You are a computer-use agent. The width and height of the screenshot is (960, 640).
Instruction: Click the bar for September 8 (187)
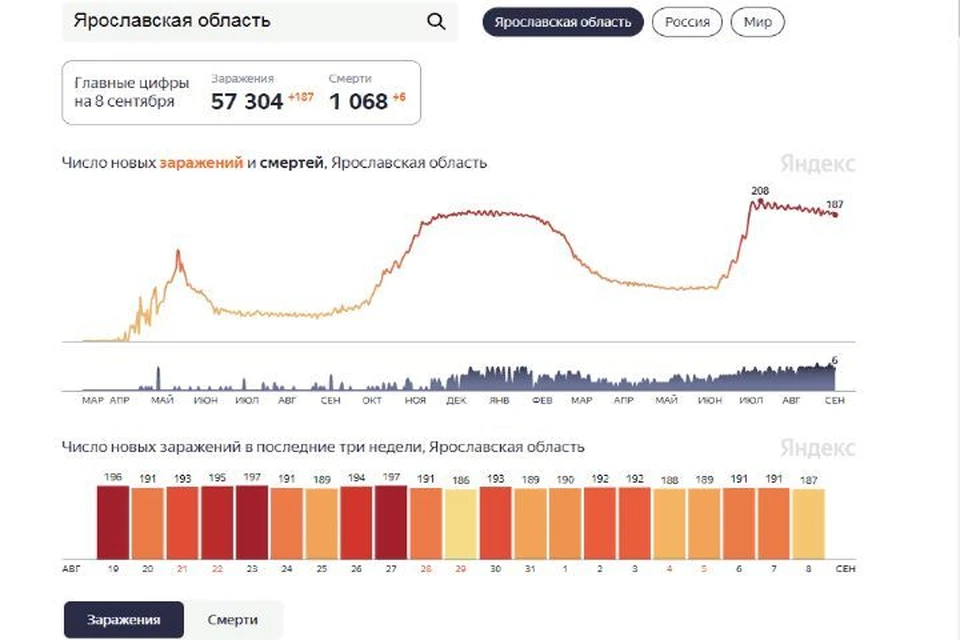(808, 525)
